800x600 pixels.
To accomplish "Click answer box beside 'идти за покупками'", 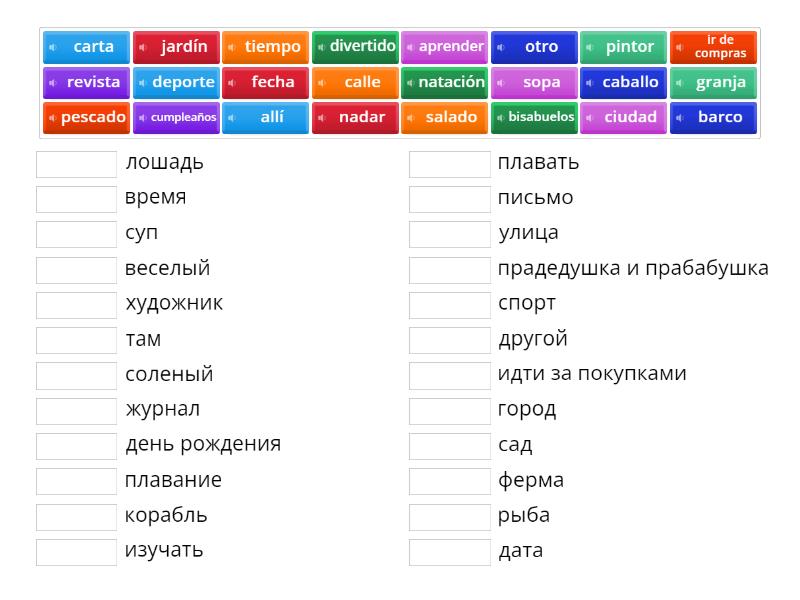I will point(449,375).
